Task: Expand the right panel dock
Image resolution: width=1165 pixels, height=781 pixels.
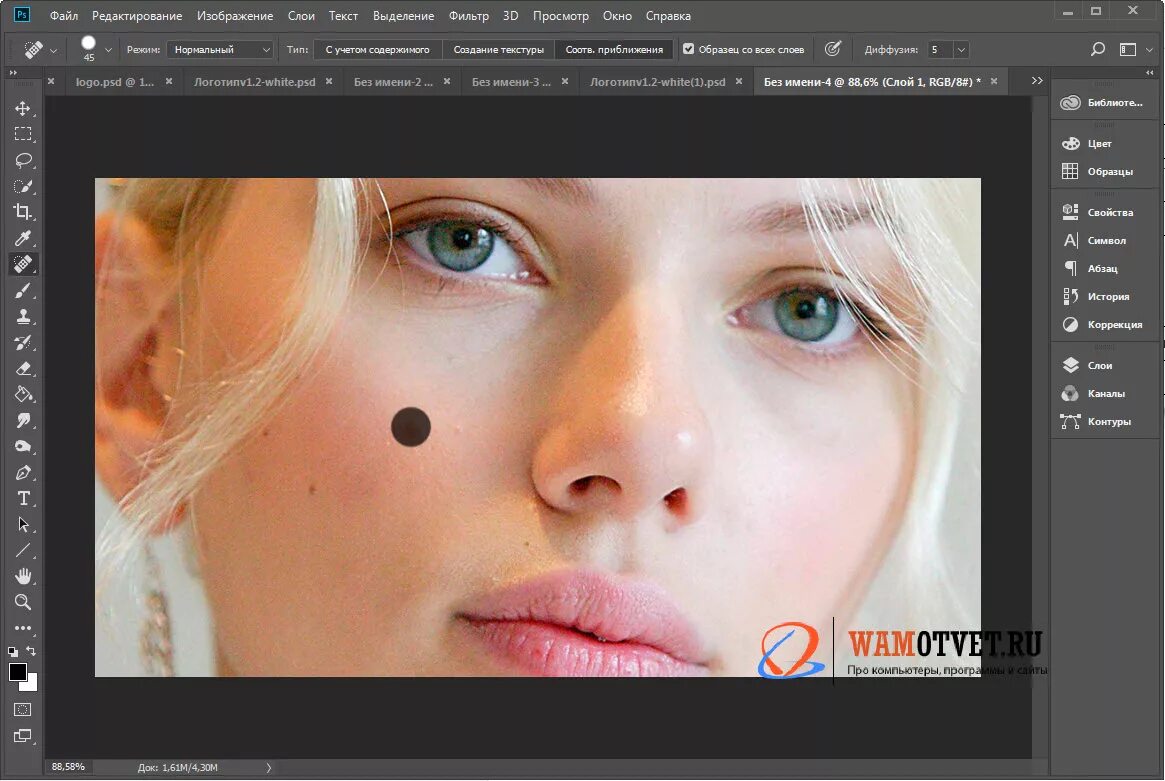Action: coord(1150,73)
